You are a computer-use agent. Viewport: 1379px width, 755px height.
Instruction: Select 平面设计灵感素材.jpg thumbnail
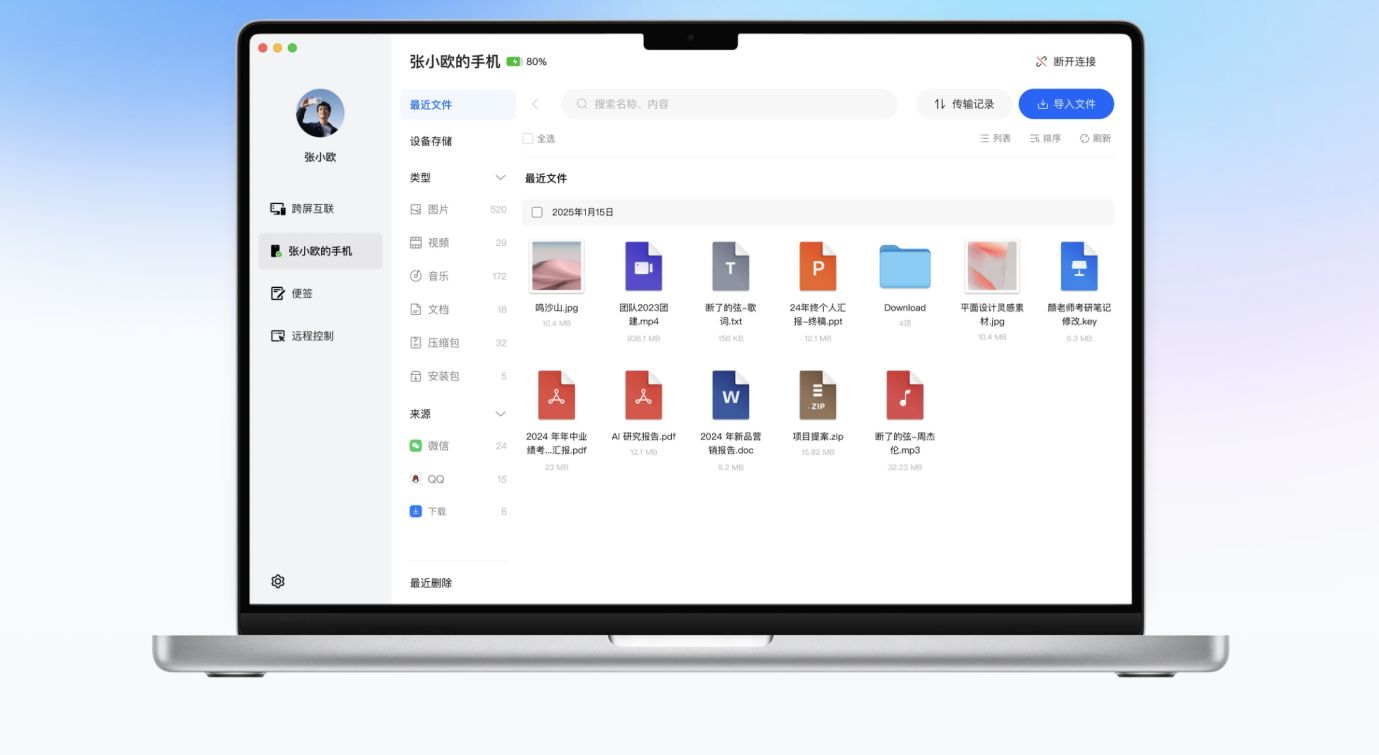992,266
